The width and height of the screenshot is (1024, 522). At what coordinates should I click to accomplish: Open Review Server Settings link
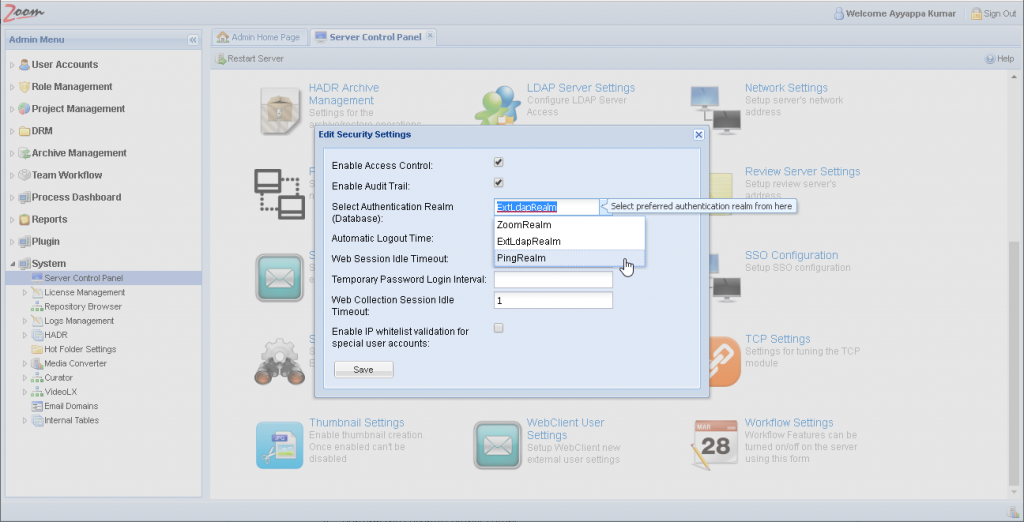coord(803,171)
